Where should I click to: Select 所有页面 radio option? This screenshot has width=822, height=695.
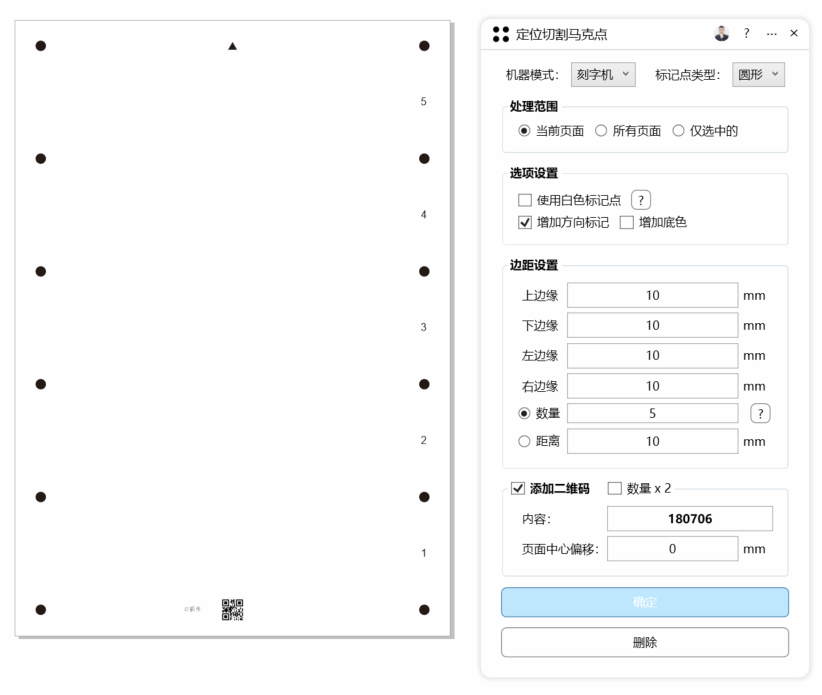tap(601, 131)
